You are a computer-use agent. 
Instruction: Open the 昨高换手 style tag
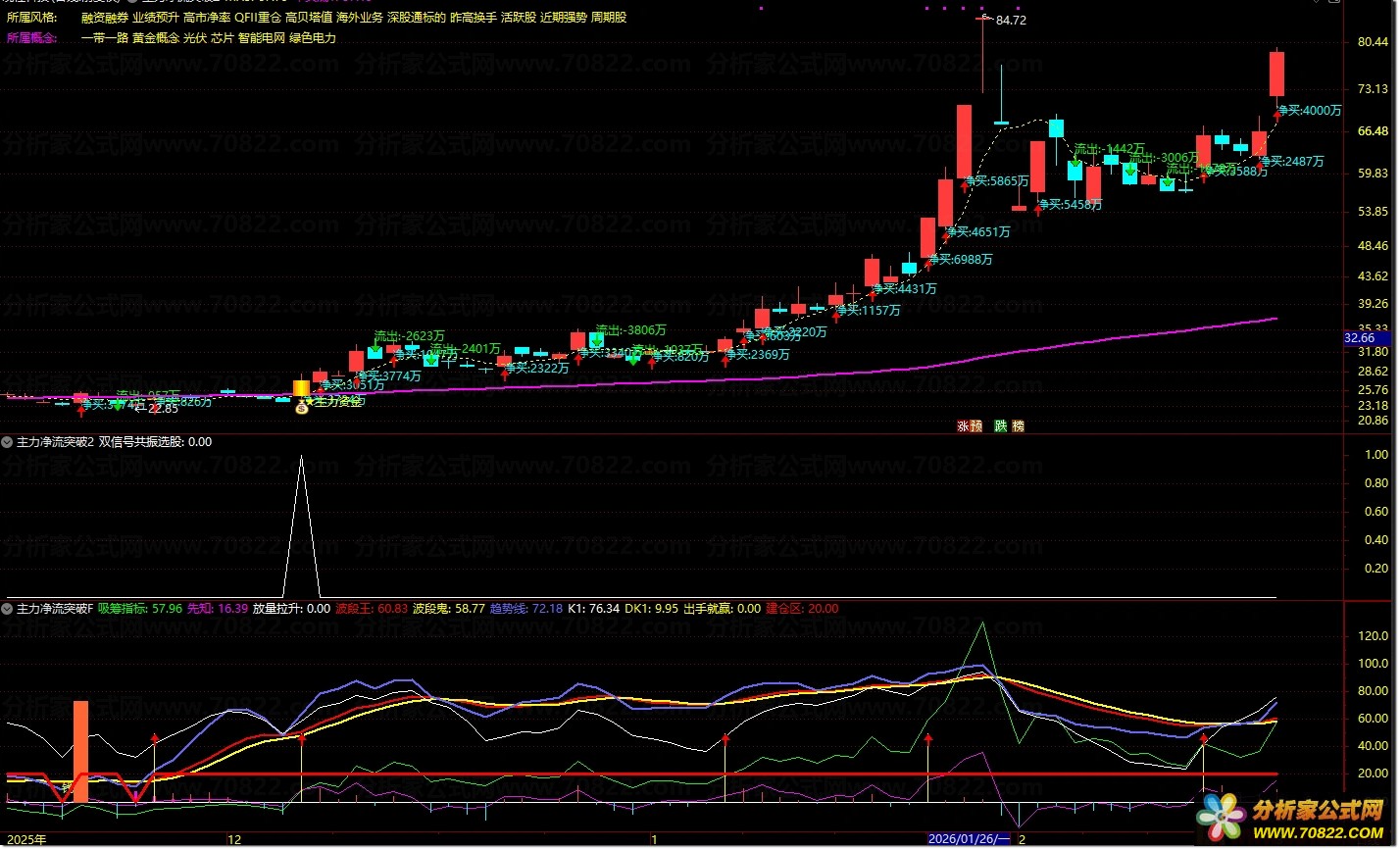point(474,18)
